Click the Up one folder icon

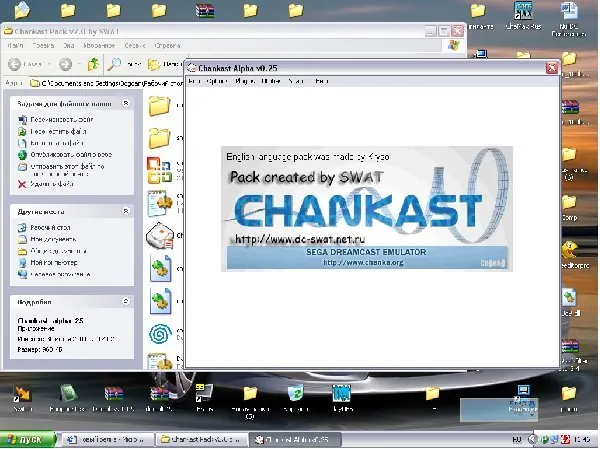[x=93, y=64]
